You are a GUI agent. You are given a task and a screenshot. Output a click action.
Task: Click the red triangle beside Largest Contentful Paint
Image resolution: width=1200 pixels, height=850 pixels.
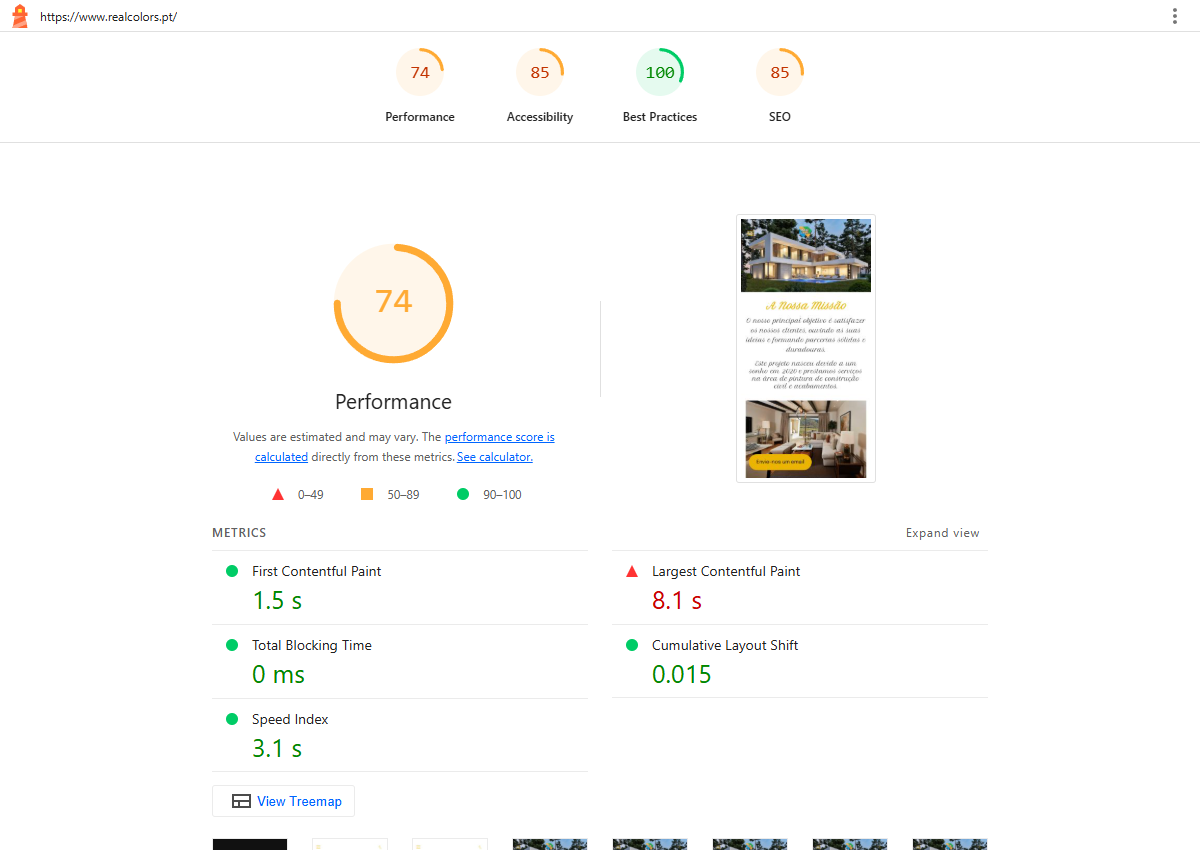[632, 571]
